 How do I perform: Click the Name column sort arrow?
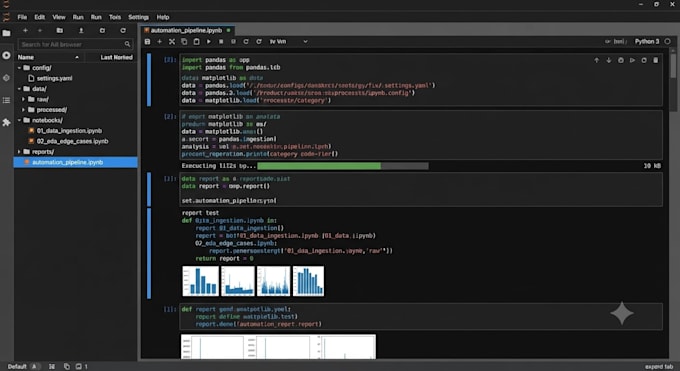[77, 57]
